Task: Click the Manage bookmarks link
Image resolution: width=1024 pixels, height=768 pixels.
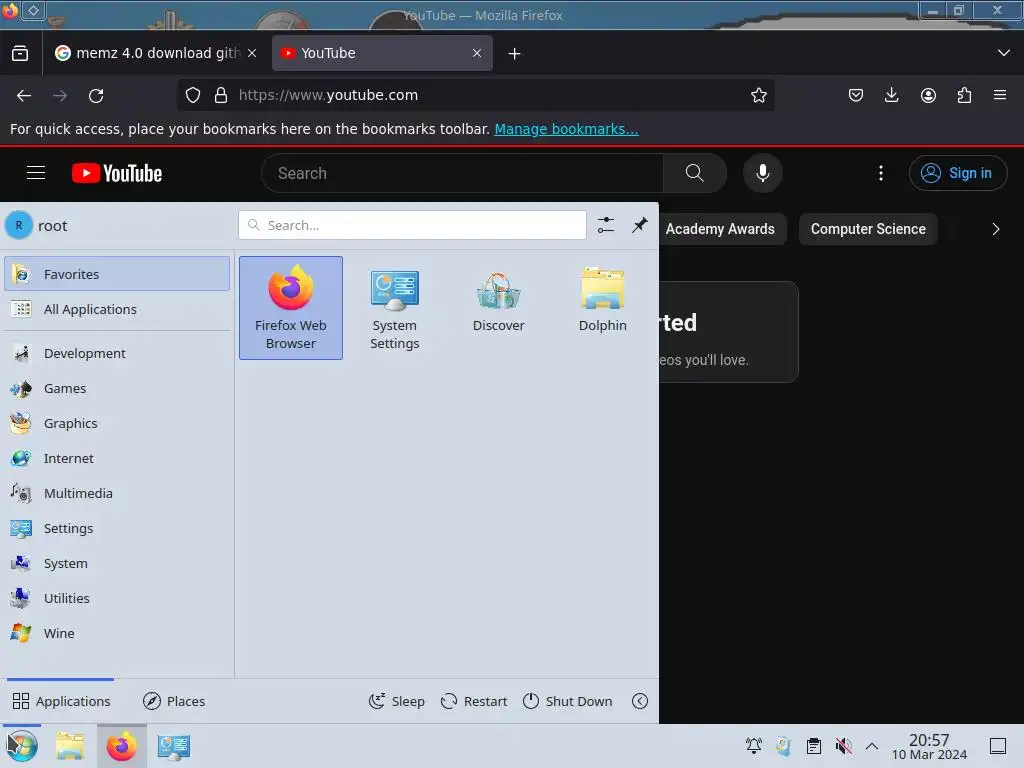Action: click(x=566, y=129)
